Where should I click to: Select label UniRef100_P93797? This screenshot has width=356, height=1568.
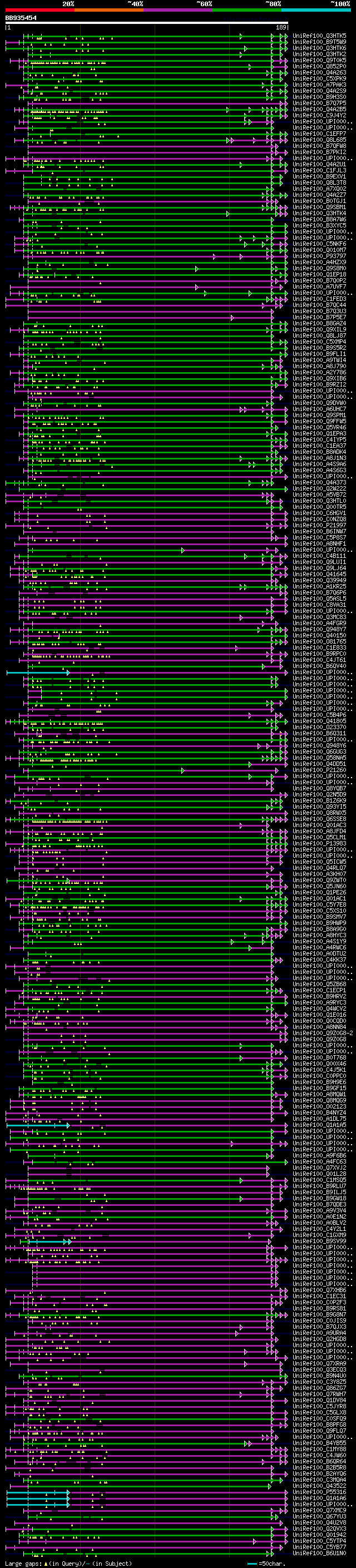pos(319,256)
